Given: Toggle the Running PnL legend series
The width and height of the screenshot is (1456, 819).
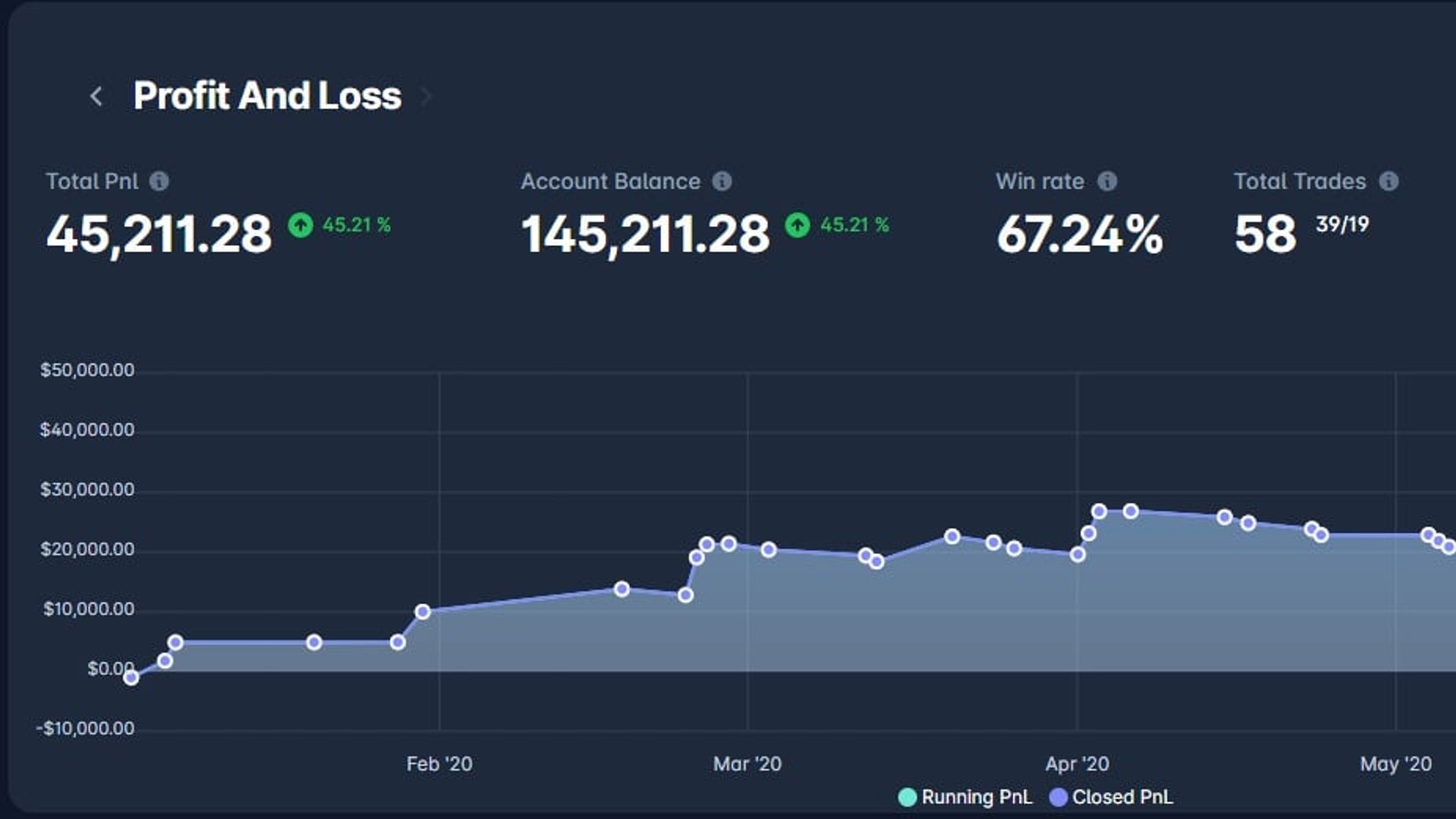Looking at the screenshot, I should (x=965, y=797).
